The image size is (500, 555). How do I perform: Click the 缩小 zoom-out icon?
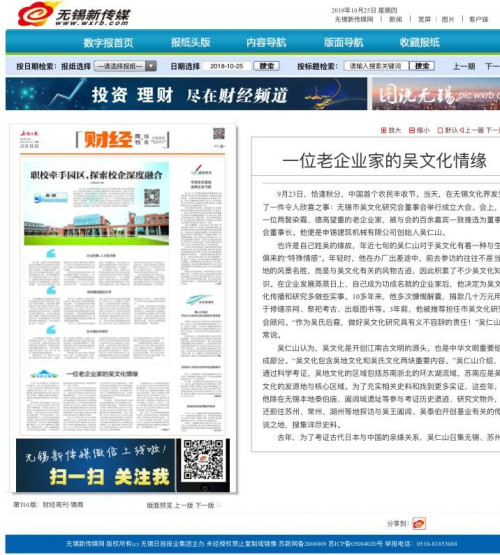[412, 130]
